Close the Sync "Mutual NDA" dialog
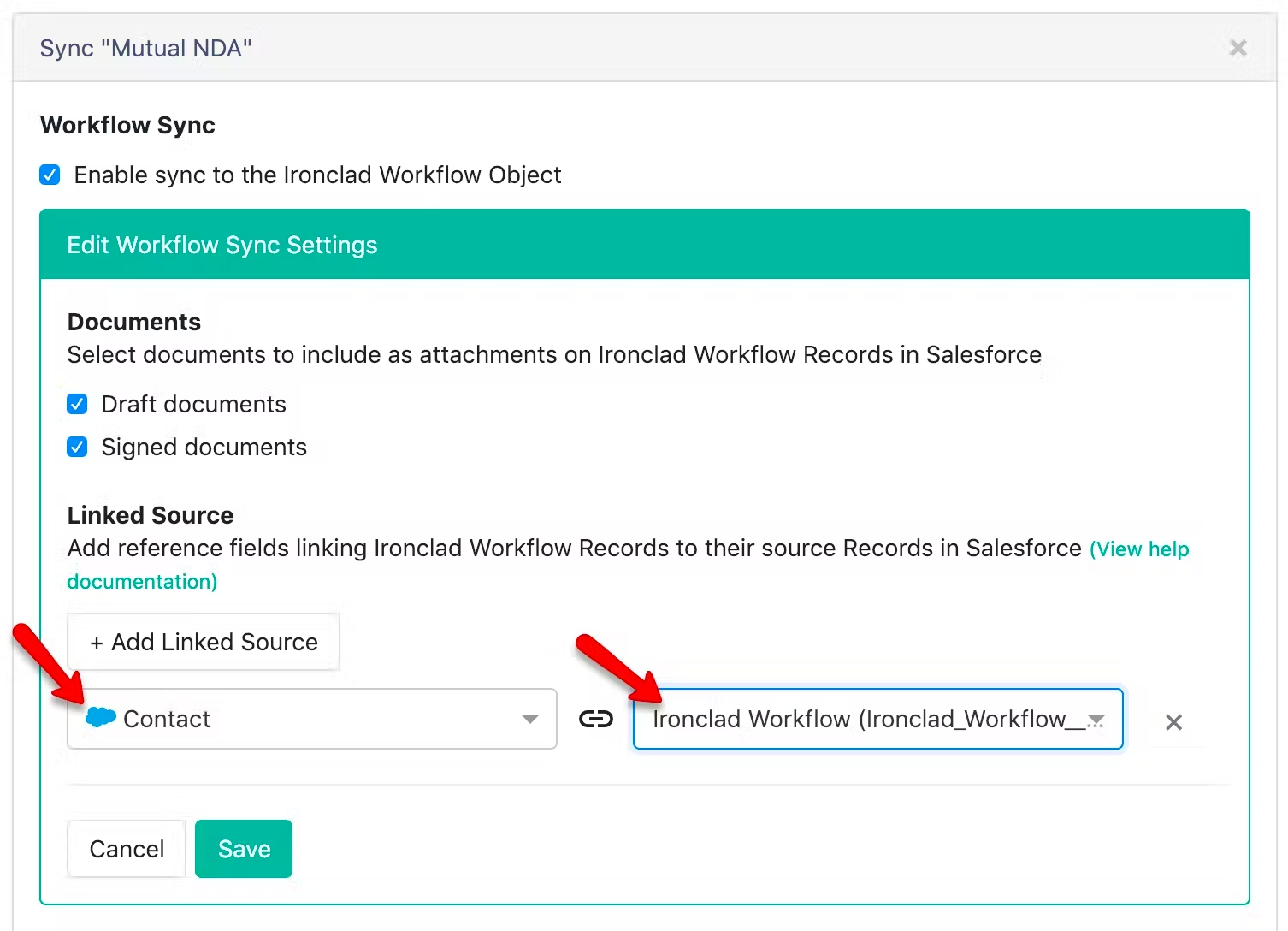The height and width of the screenshot is (931, 1288). [x=1238, y=48]
